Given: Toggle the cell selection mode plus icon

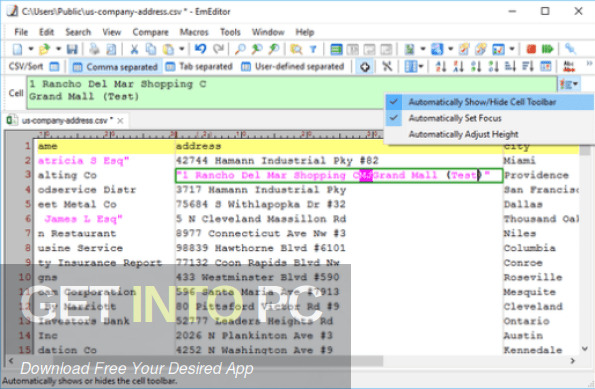Looking at the screenshot, I should tap(365, 67).
